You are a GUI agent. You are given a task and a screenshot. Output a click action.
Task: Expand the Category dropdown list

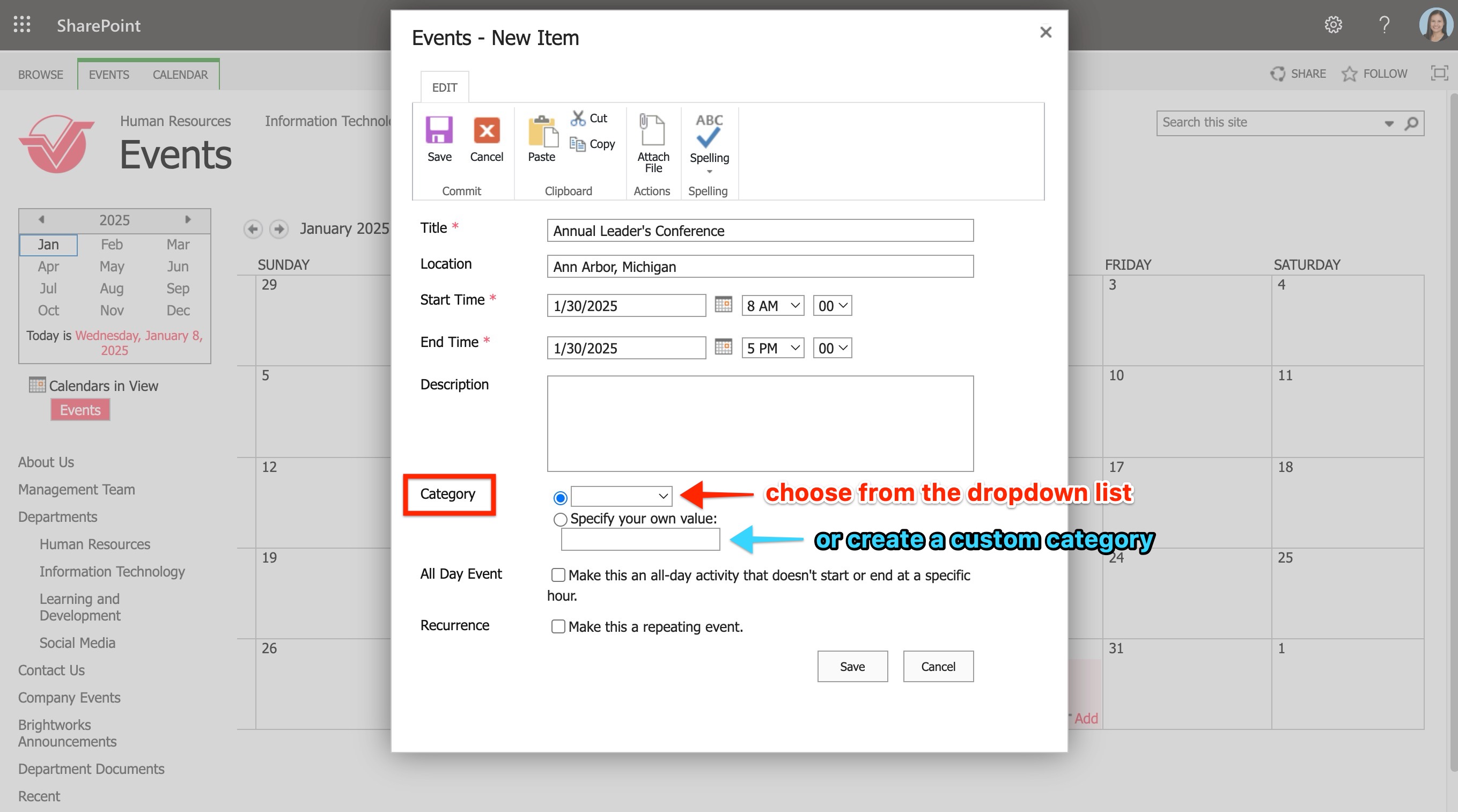click(622, 496)
